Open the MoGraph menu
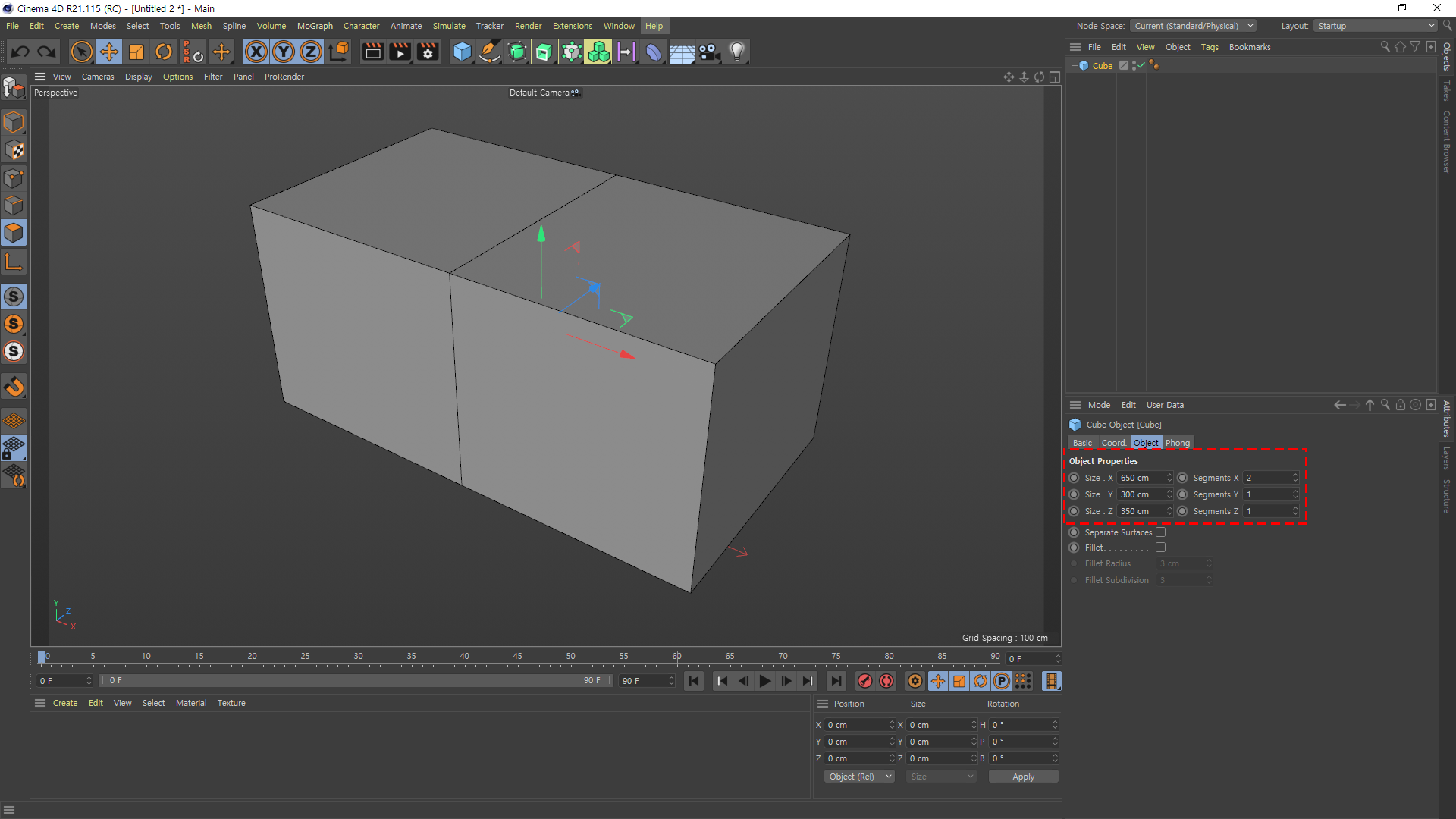Viewport: 1456px width, 819px height. click(315, 26)
